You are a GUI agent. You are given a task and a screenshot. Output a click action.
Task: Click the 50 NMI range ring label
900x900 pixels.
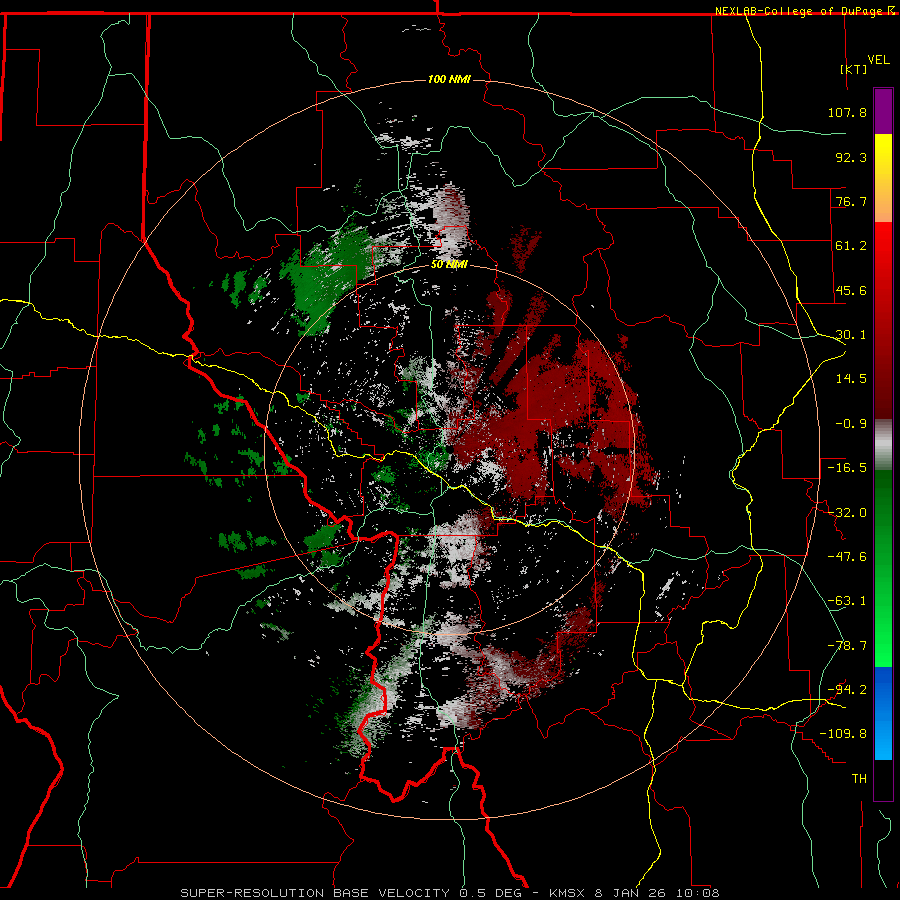coord(449,265)
